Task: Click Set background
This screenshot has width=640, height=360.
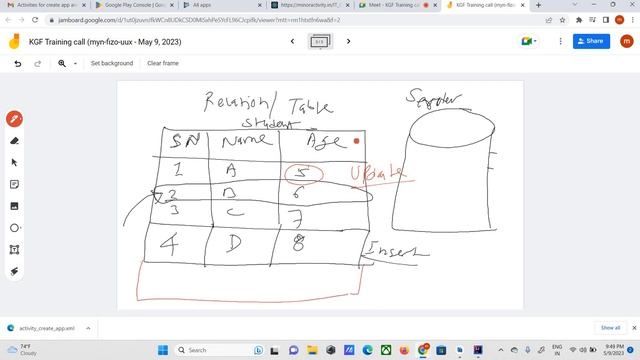Action: click(112, 63)
